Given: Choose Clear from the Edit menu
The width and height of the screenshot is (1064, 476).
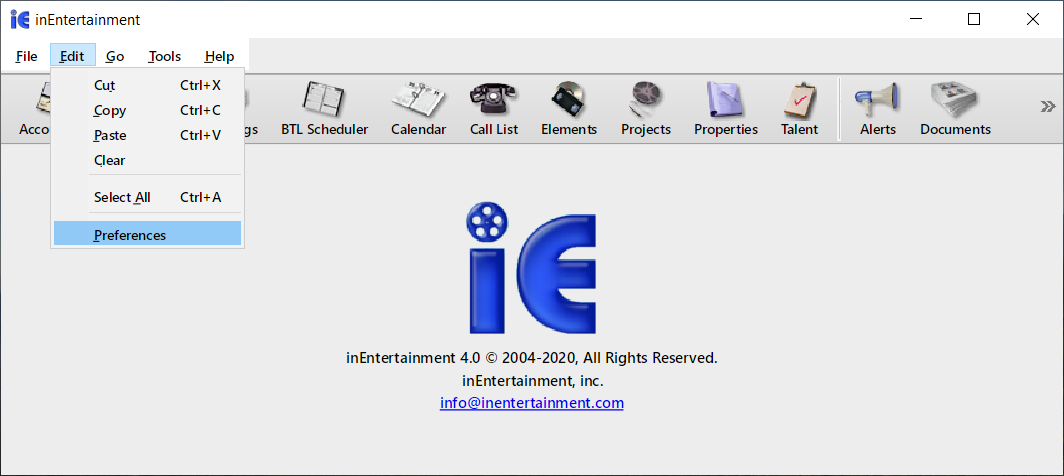Looking at the screenshot, I should click(147, 160).
